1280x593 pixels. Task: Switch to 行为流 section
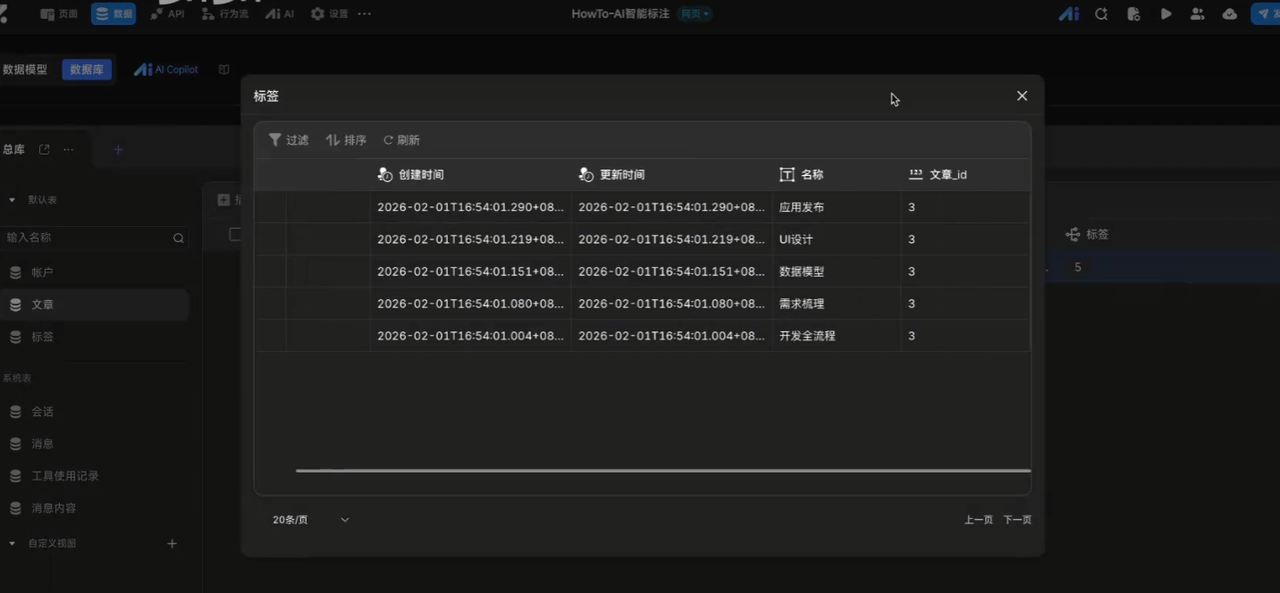click(x=226, y=14)
